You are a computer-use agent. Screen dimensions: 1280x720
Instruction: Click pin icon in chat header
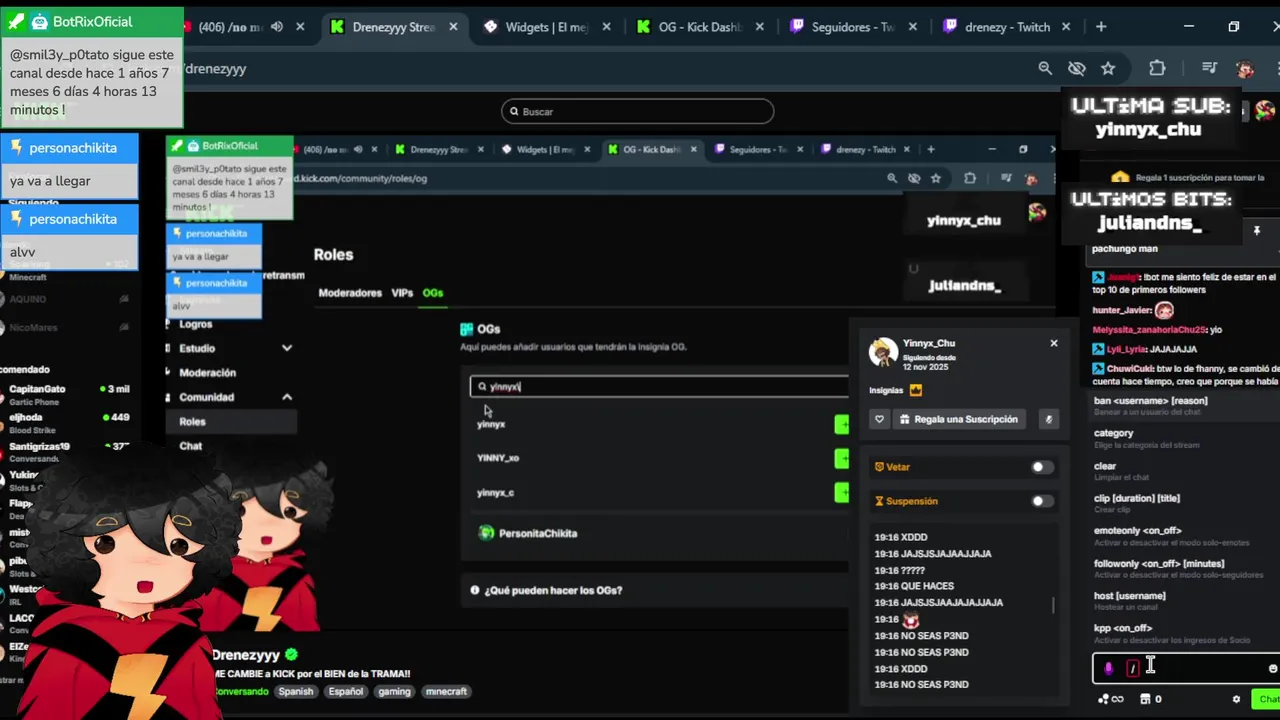[1257, 231]
